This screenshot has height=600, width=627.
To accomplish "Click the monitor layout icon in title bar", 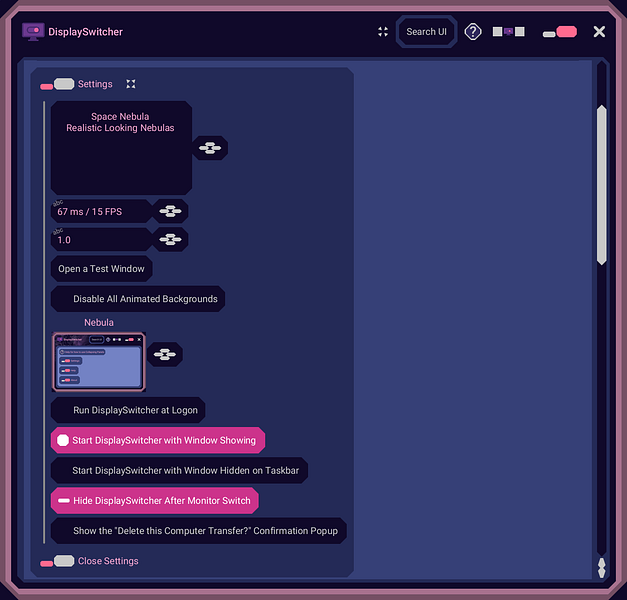I will click(x=508, y=32).
